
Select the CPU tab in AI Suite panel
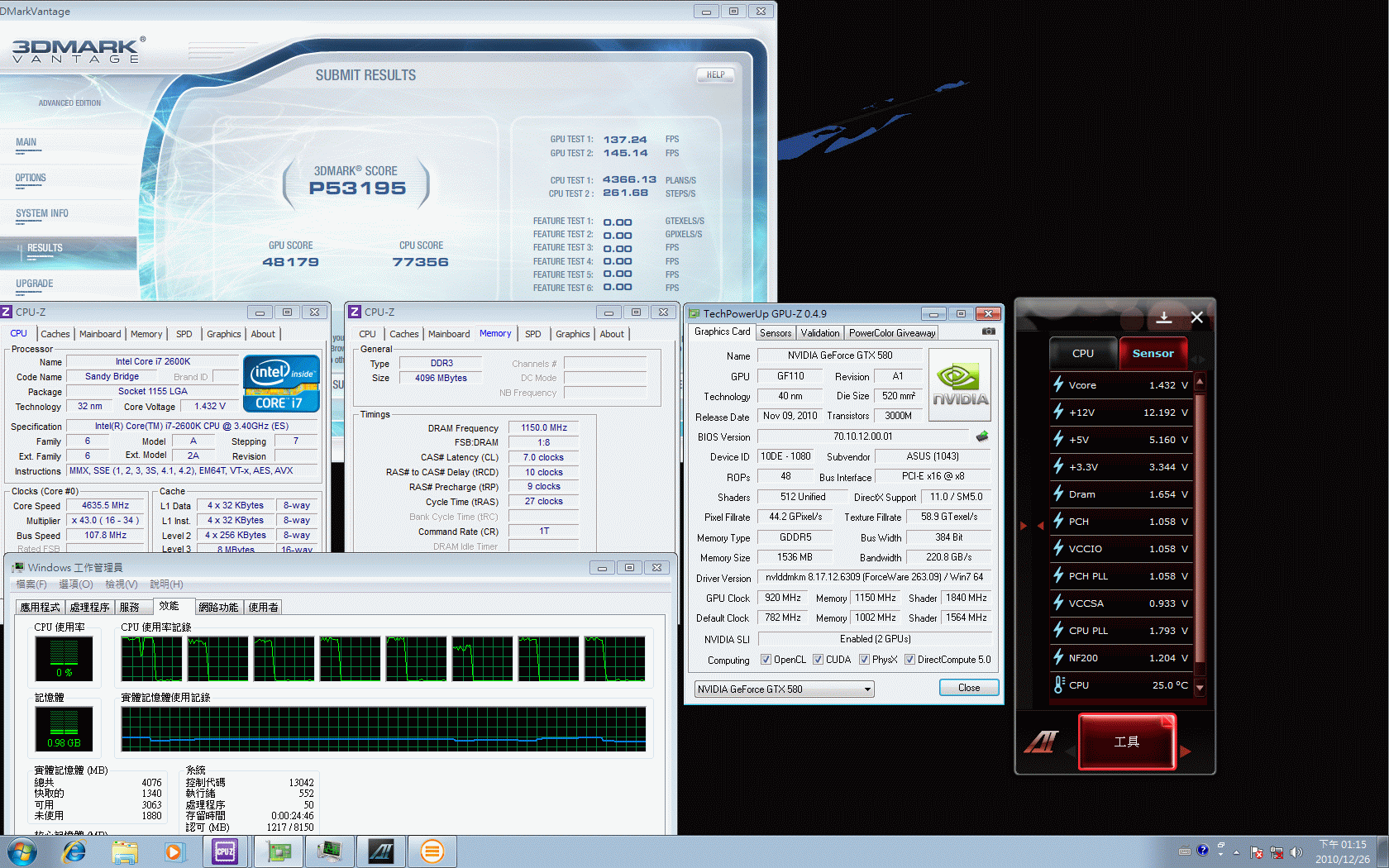[x=1083, y=353]
